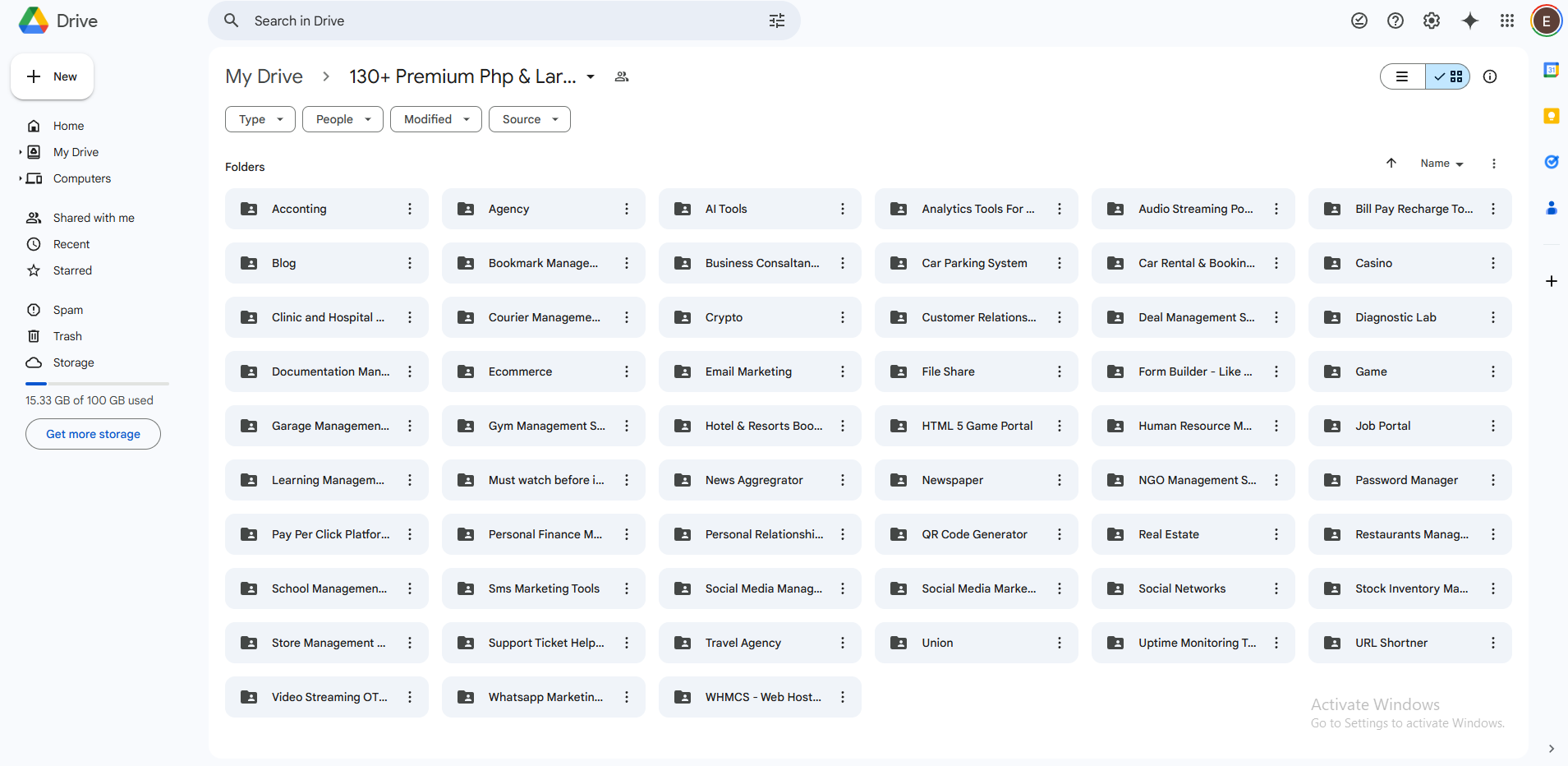Select the Email Marketing folder
1568x766 pixels.
click(760, 371)
